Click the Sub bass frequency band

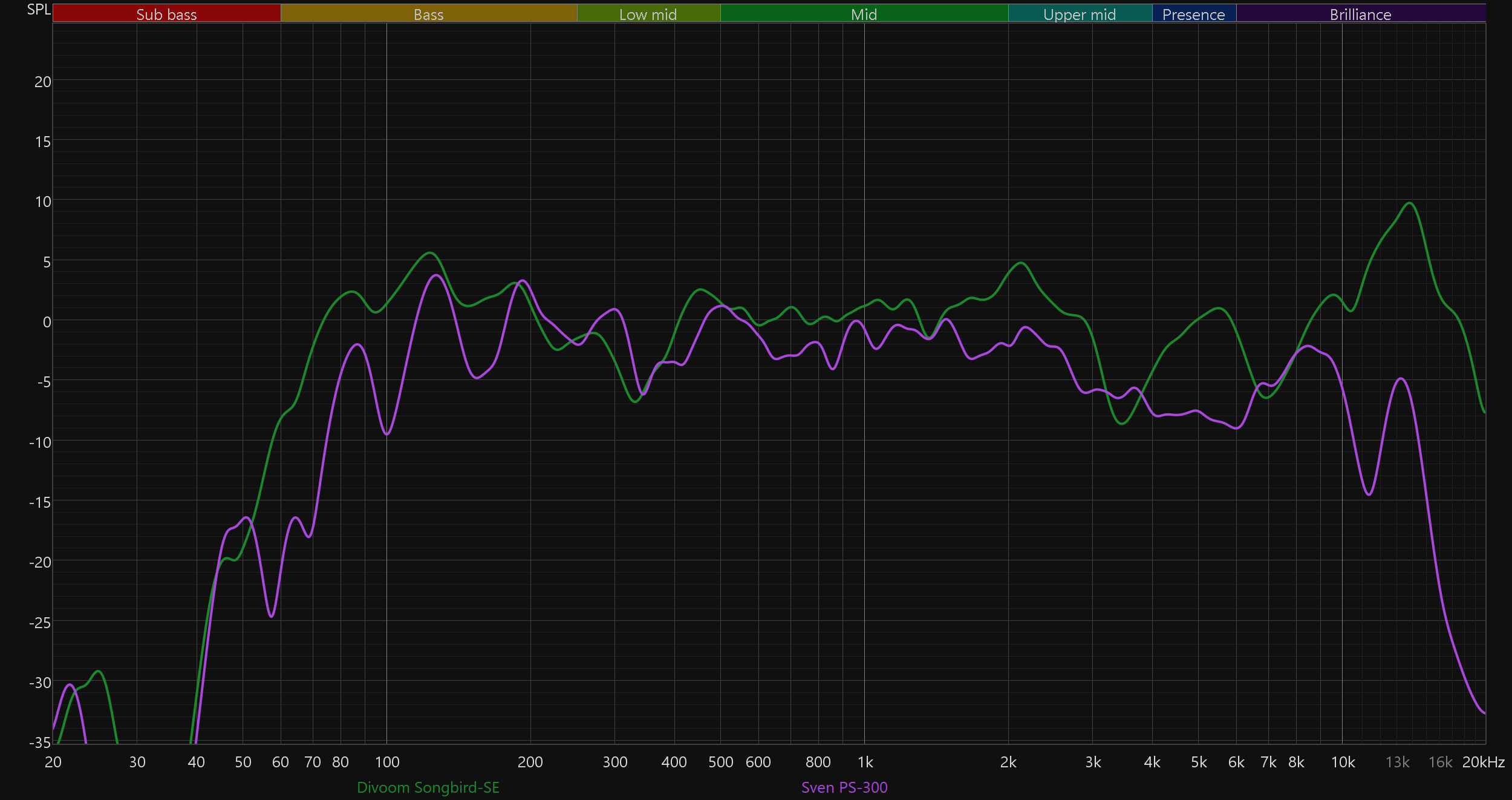tap(166, 14)
